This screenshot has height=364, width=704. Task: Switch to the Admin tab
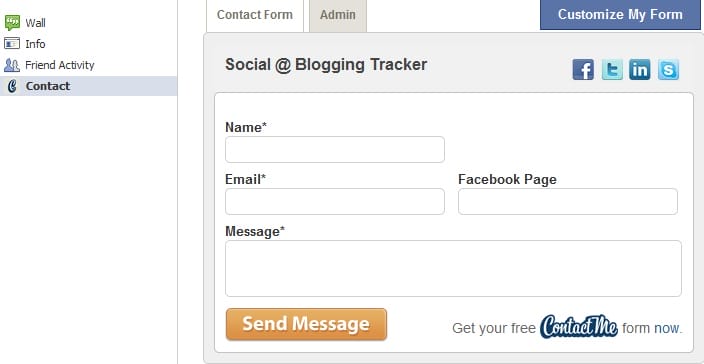338,16
